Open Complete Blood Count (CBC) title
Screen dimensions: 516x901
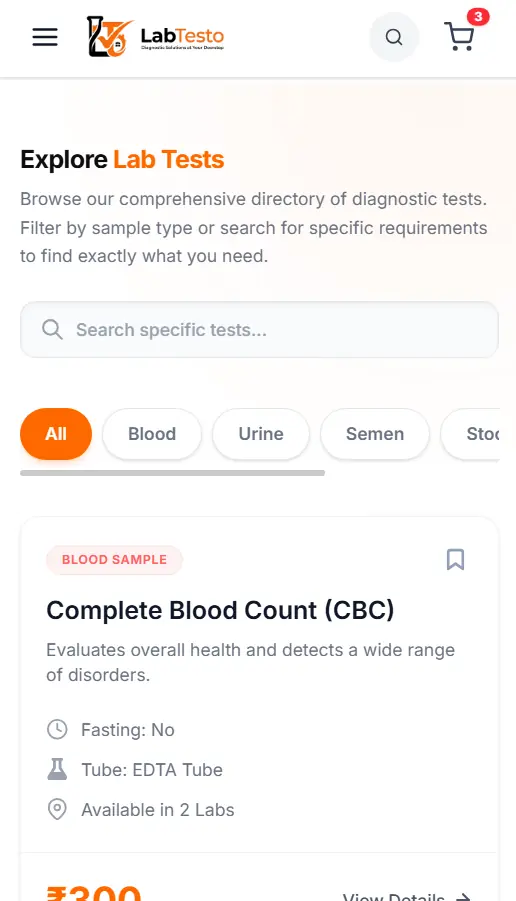click(x=220, y=610)
